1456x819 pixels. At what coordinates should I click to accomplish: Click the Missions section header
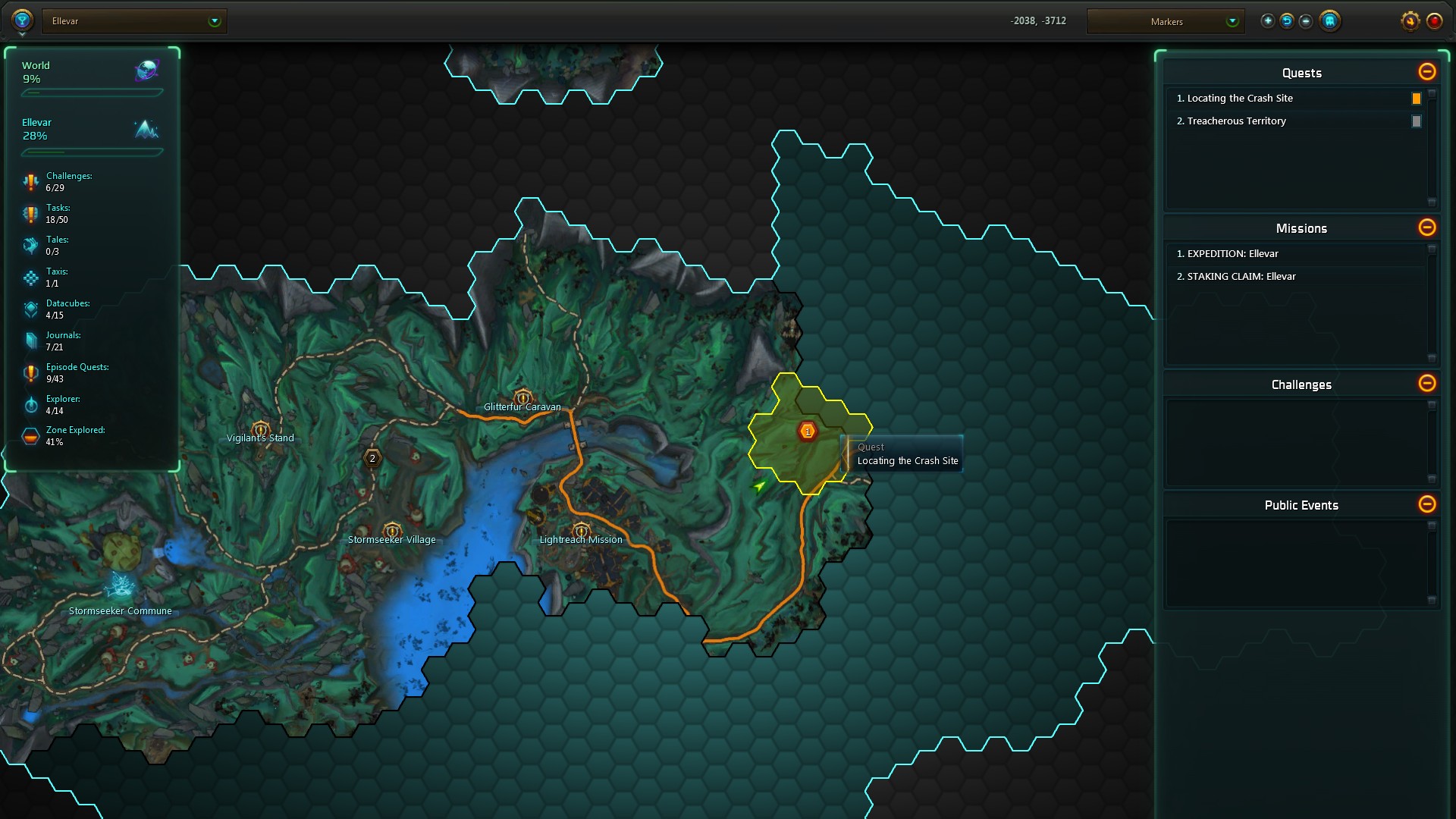[x=1301, y=228]
